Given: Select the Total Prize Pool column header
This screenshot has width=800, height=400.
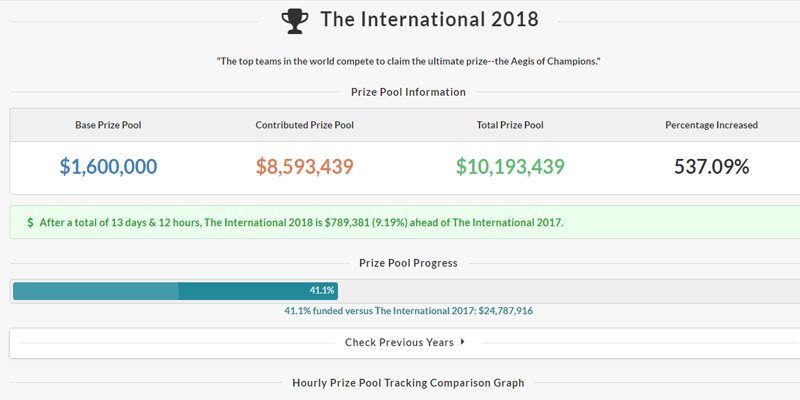Looking at the screenshot, I should coord(510,125).
